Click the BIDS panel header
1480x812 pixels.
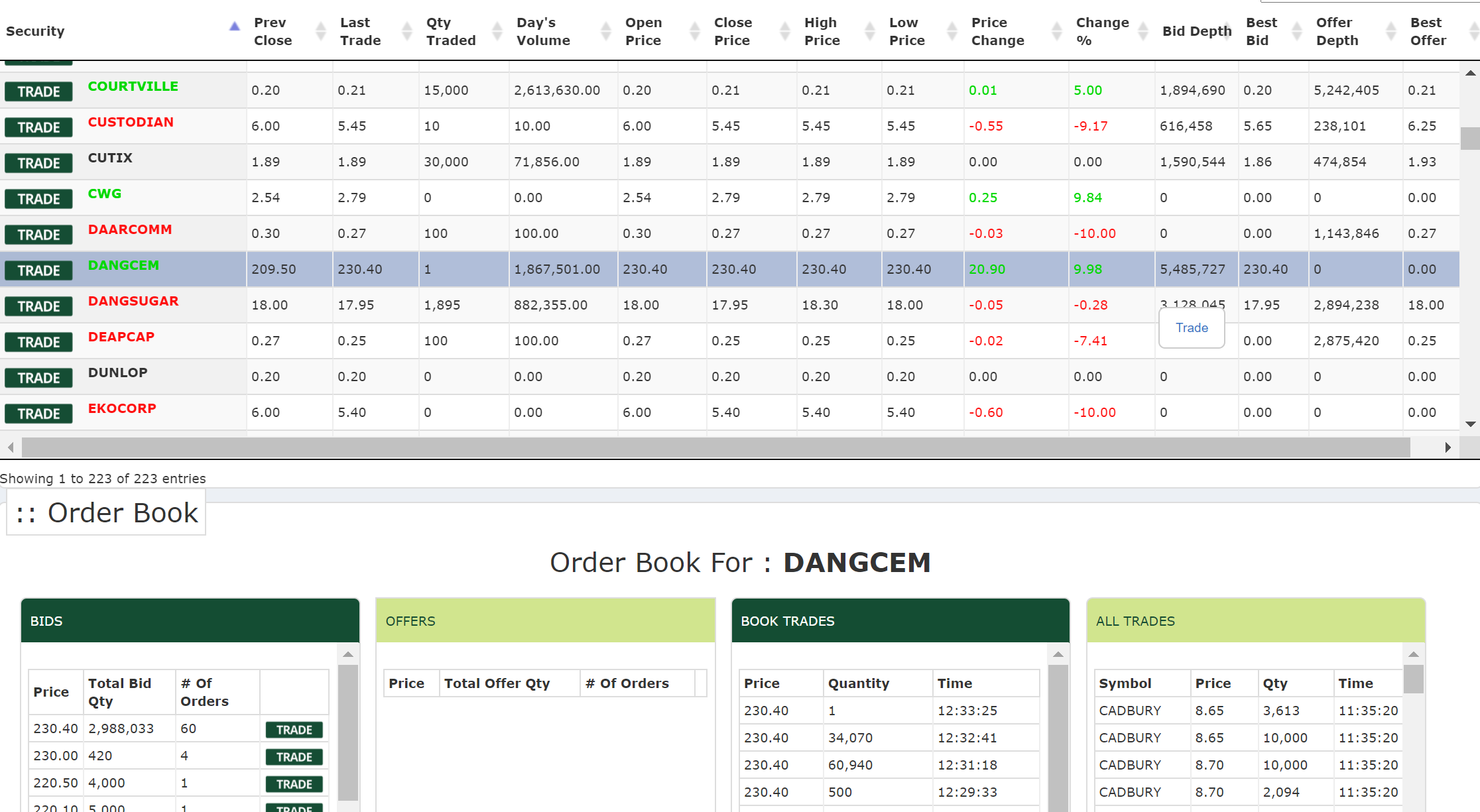pyautogui.click(x=190, y=621)
